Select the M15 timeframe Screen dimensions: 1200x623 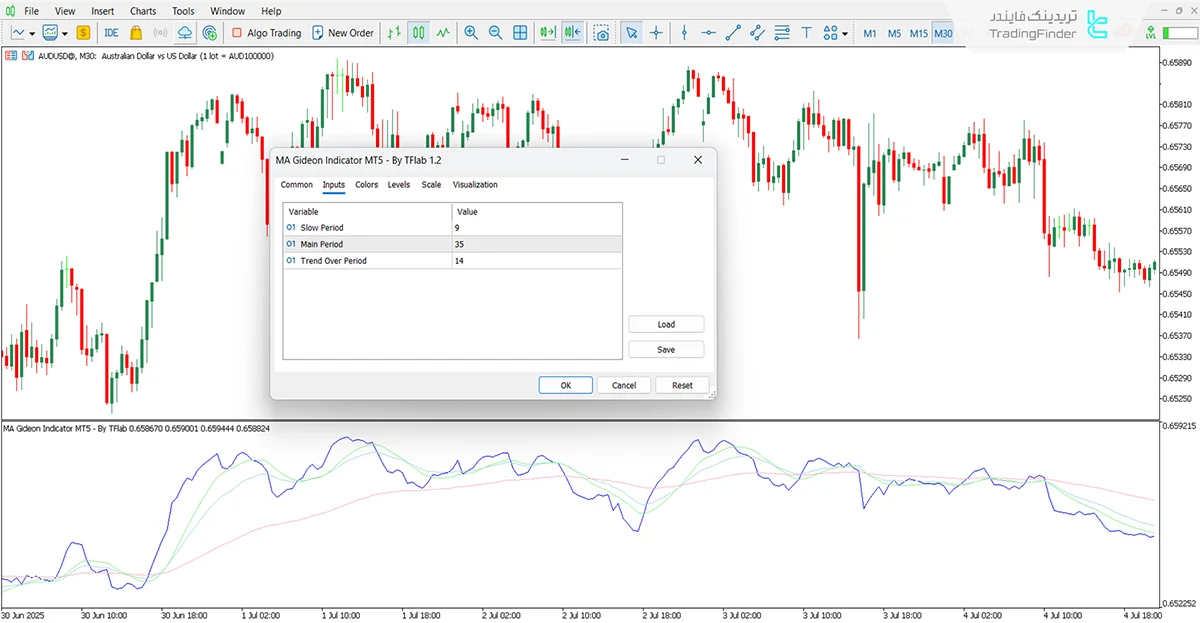tap(917, 33)
